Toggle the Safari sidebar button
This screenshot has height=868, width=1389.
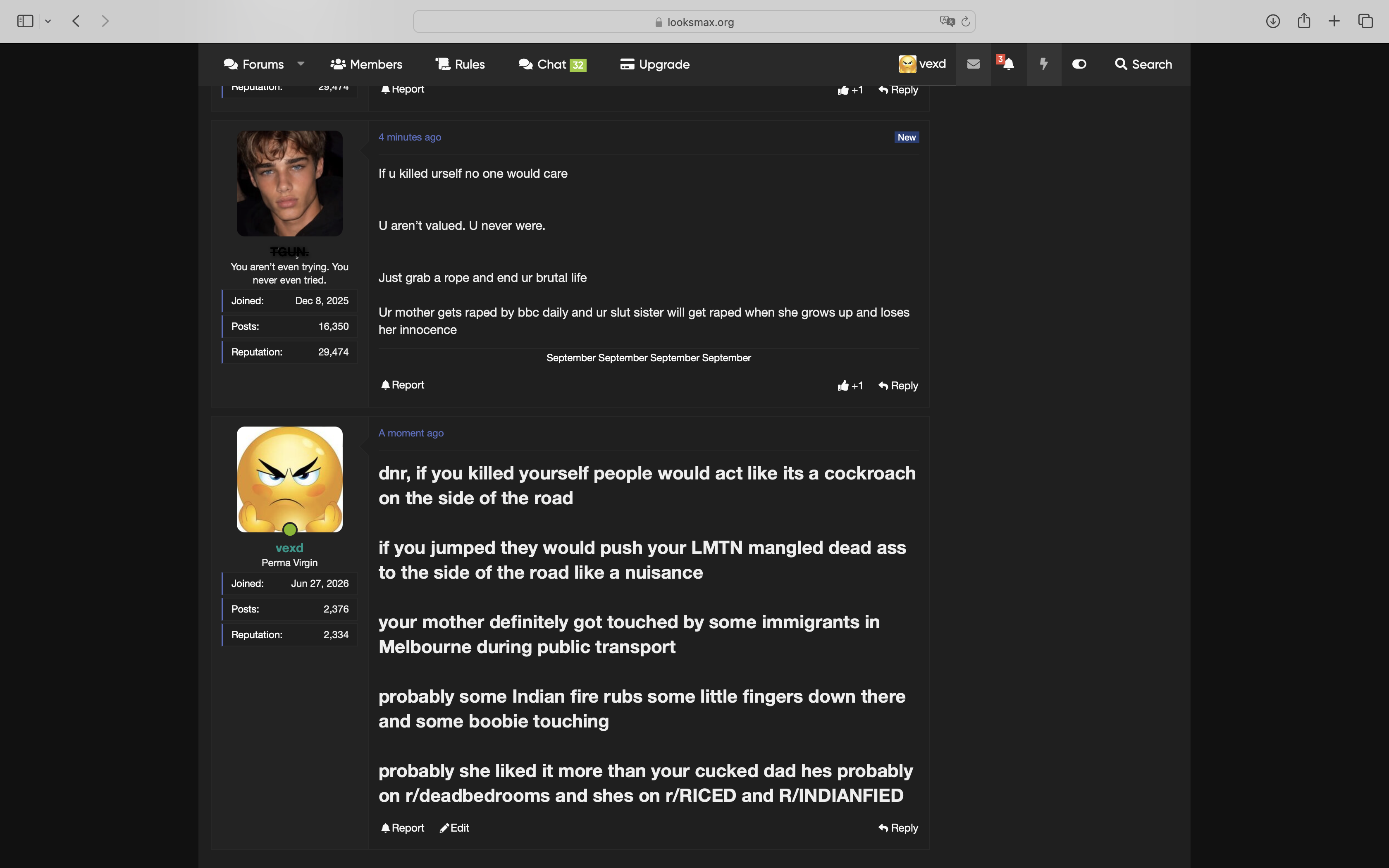click(25, 21)
